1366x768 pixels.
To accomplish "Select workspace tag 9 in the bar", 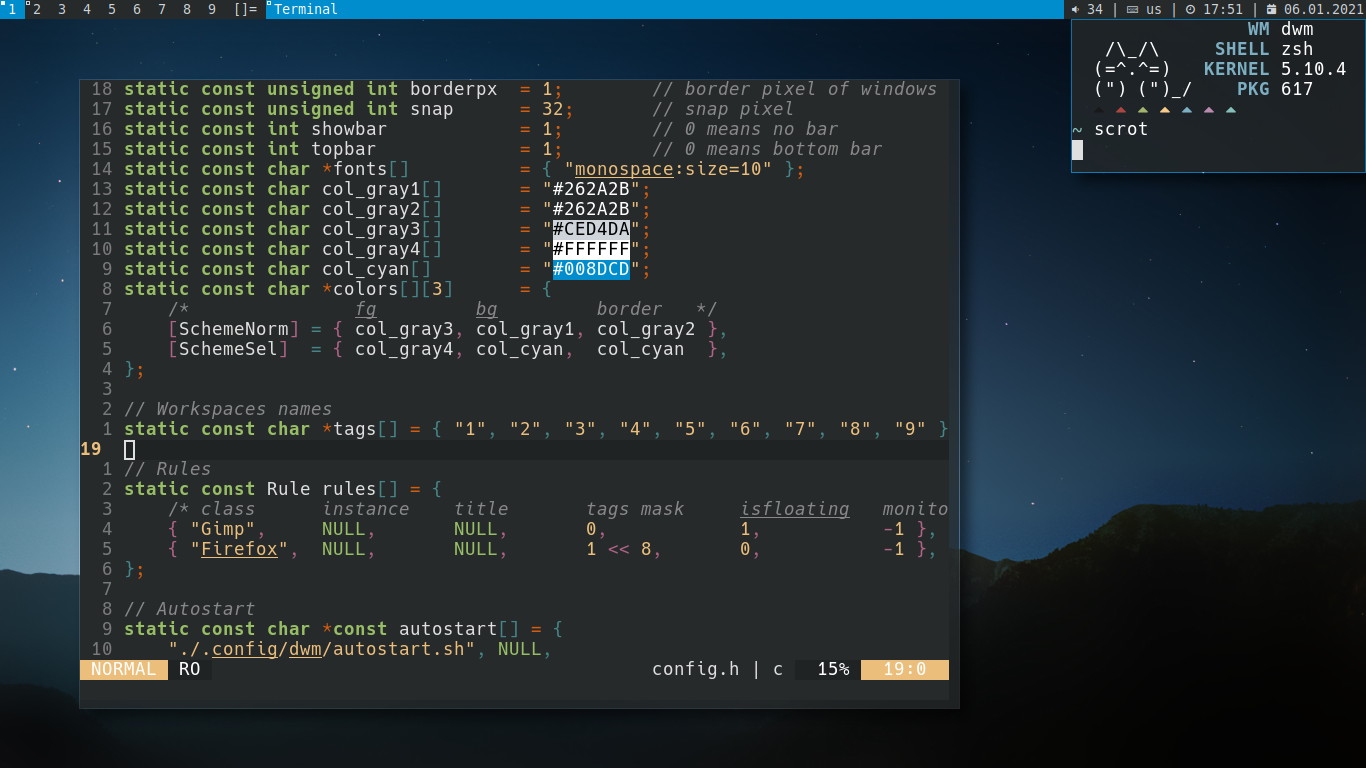I will pyautogui.click(x=211, y=9).
